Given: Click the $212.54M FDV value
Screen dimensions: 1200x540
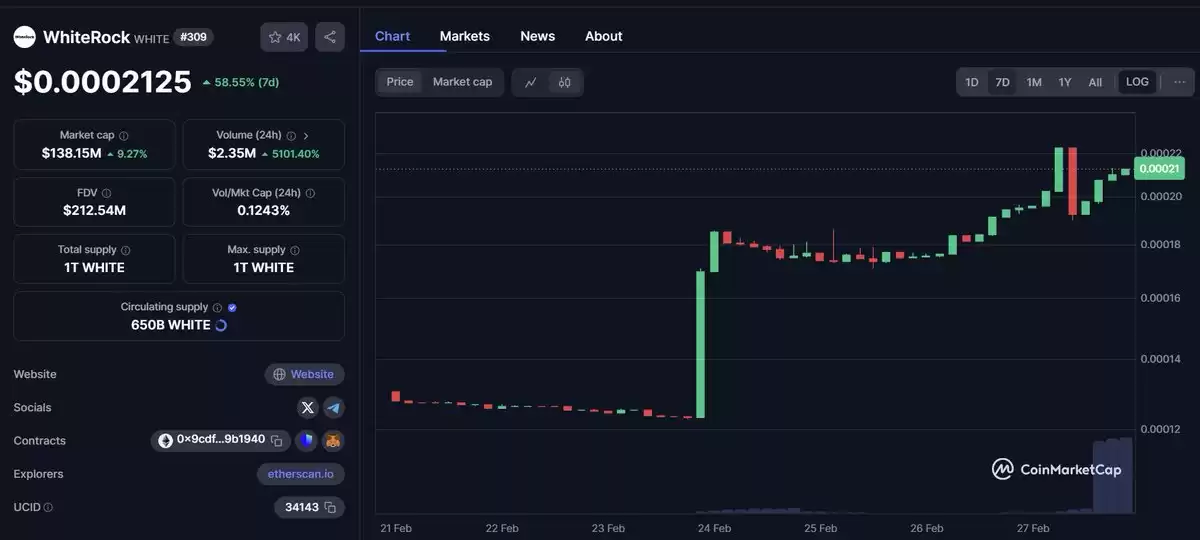Looking at the screenshot, I should [x=94, y=210].
